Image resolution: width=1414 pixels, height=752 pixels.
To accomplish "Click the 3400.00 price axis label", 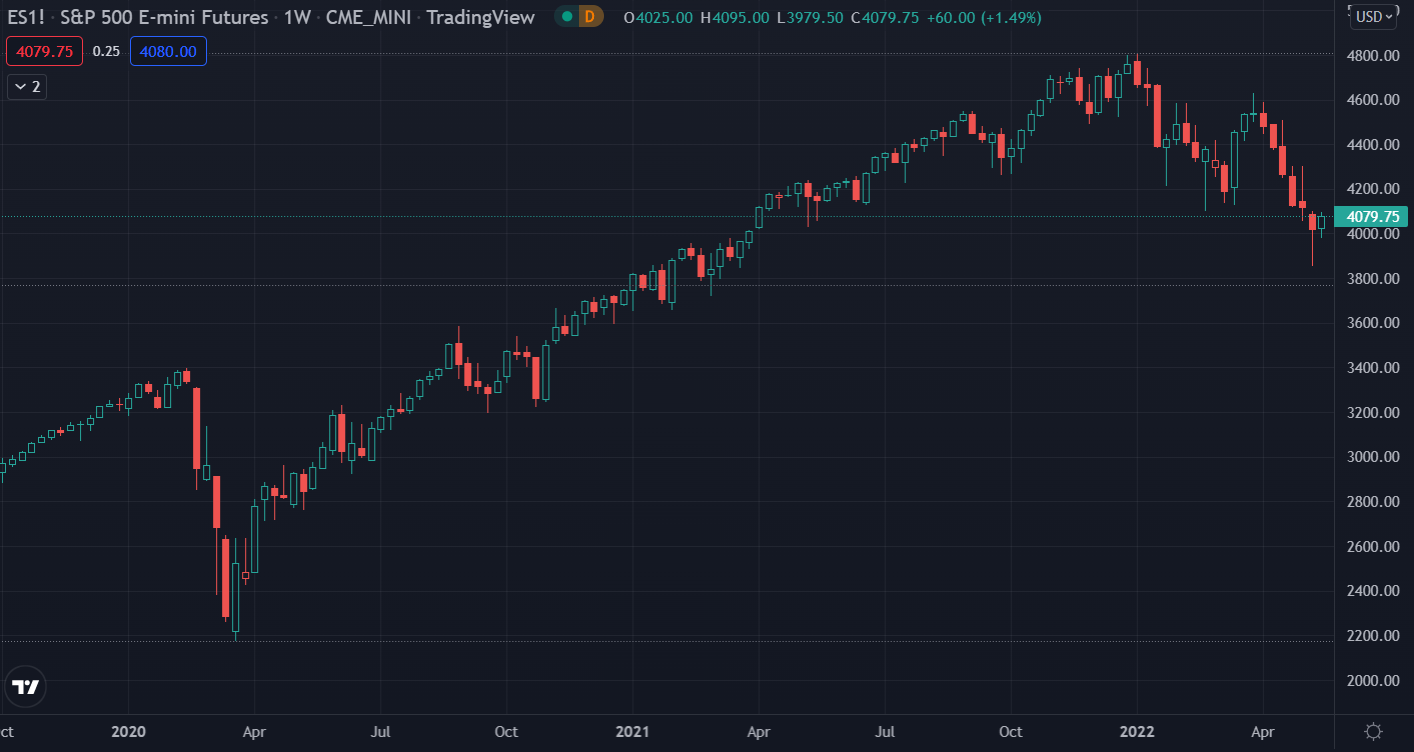I will (1372, 368).
